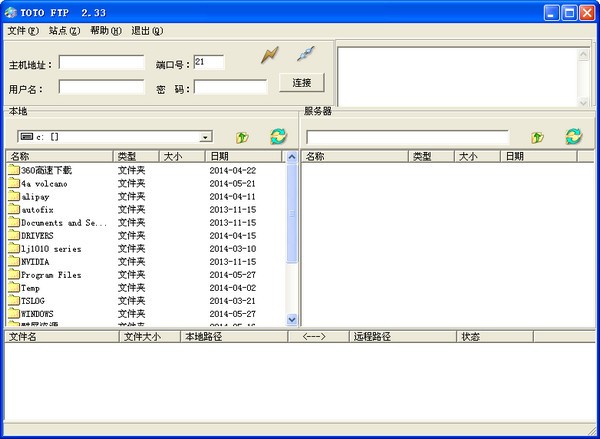
Task: Select the Temp folder icon
Action: click(14, 287)
